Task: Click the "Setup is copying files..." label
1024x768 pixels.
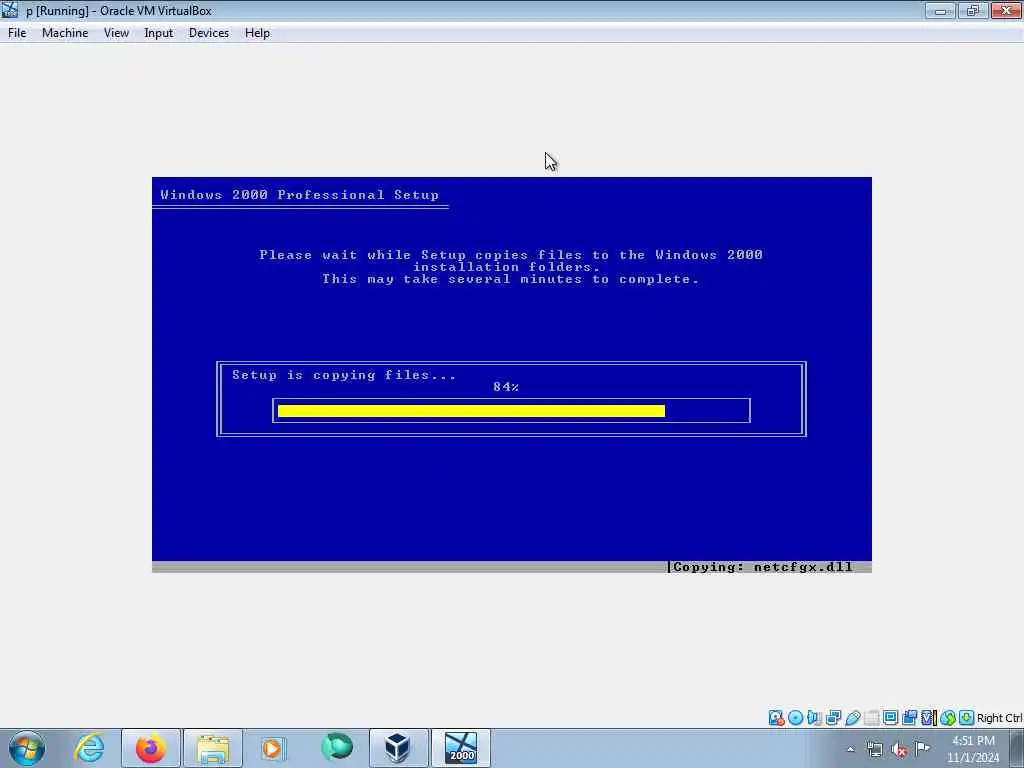Action: (x=344, y=375)
